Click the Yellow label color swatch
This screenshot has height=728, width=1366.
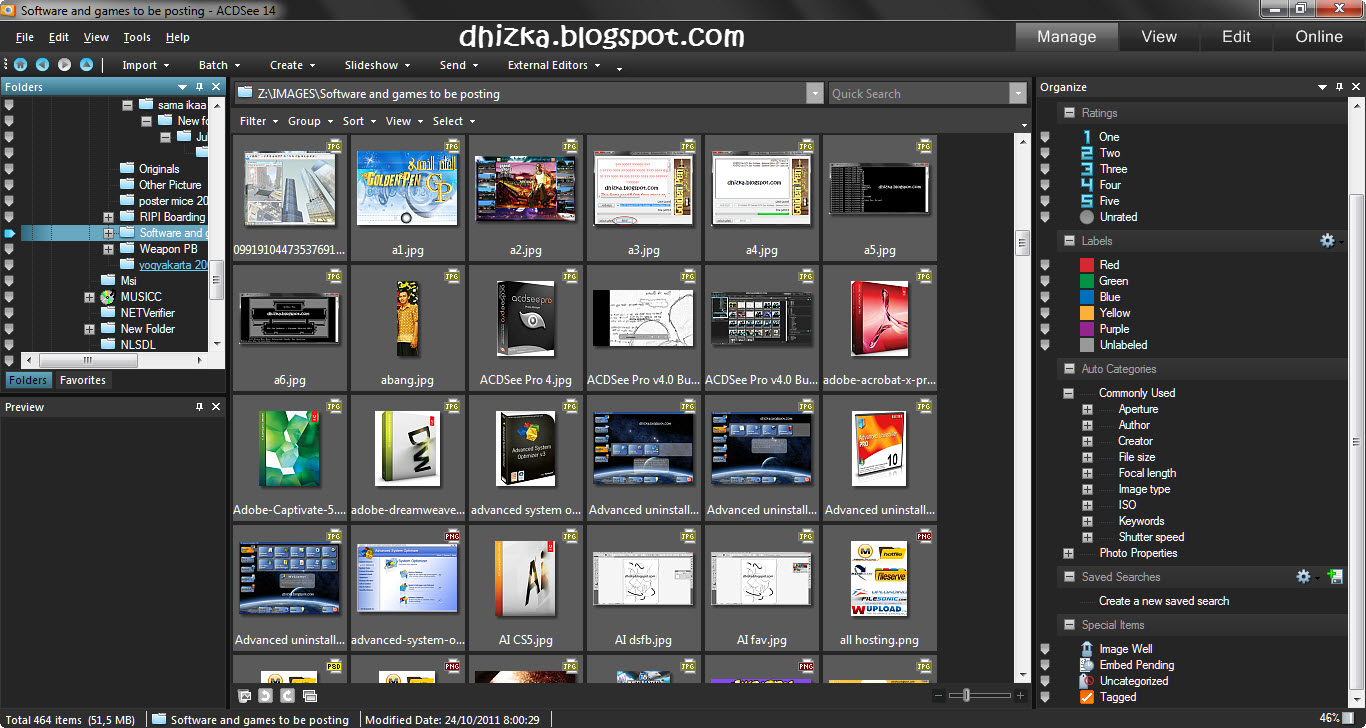pos(1087,313)
